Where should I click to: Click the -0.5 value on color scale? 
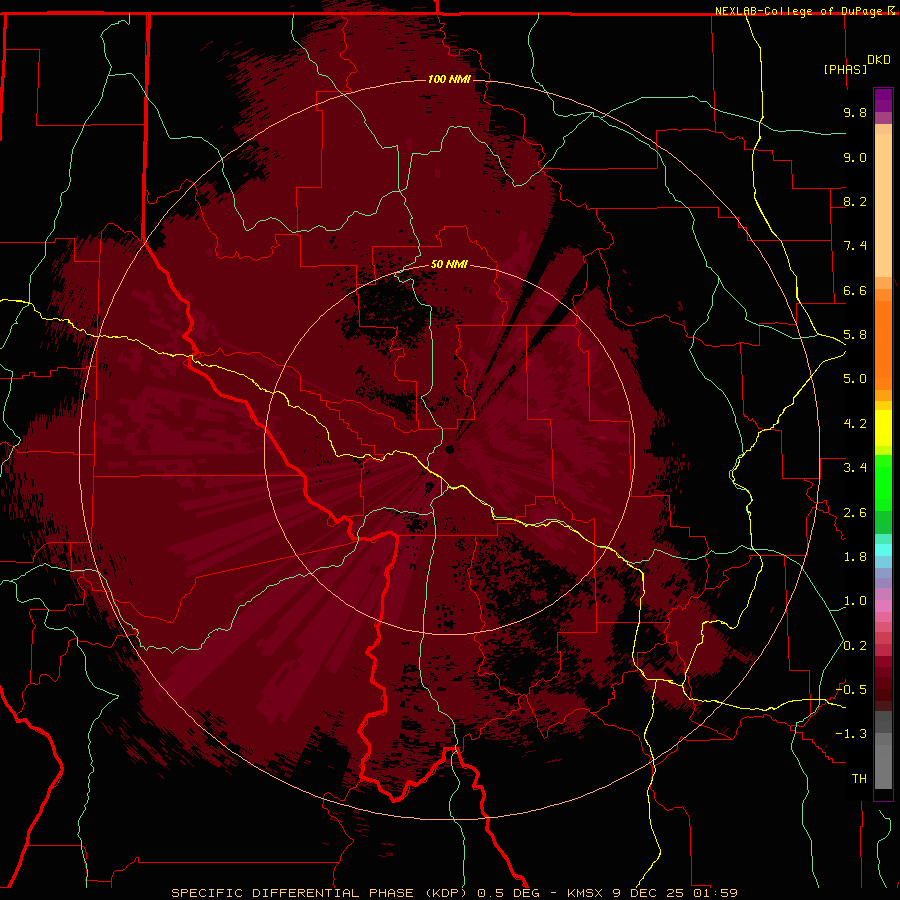852,690
